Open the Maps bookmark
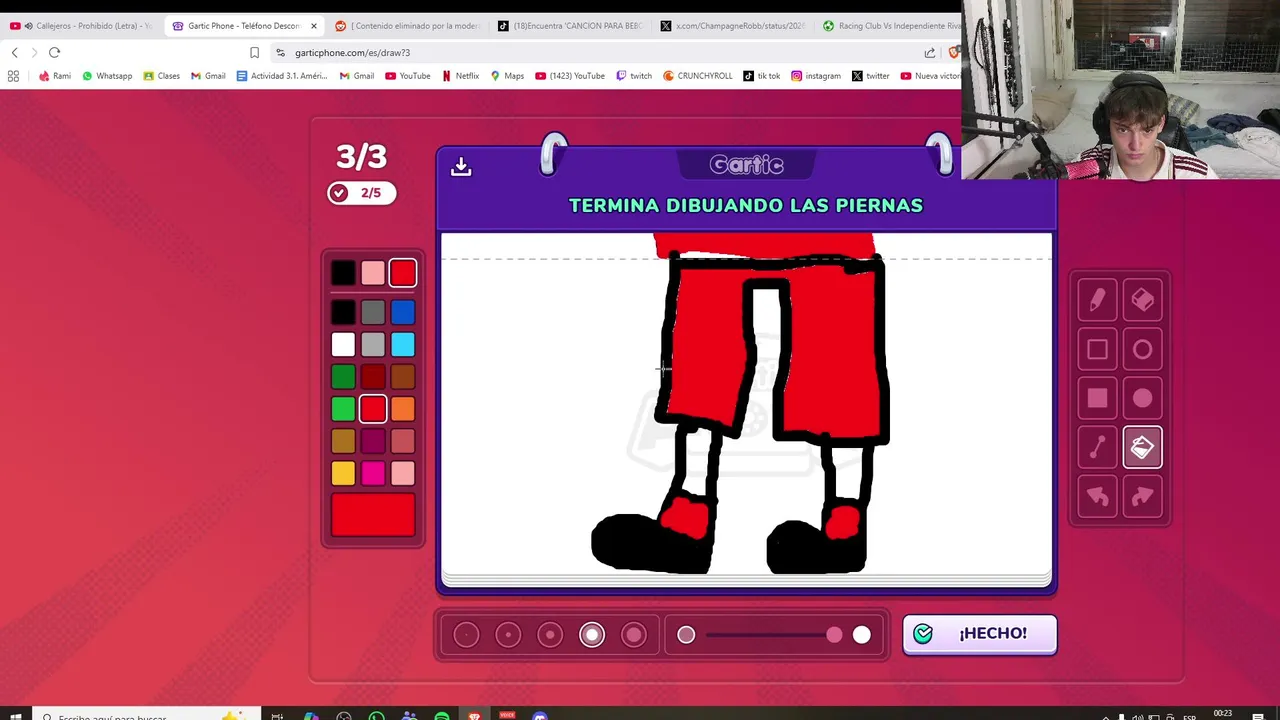The height and width of the screenshot is (720, 1280). (507, 76)
